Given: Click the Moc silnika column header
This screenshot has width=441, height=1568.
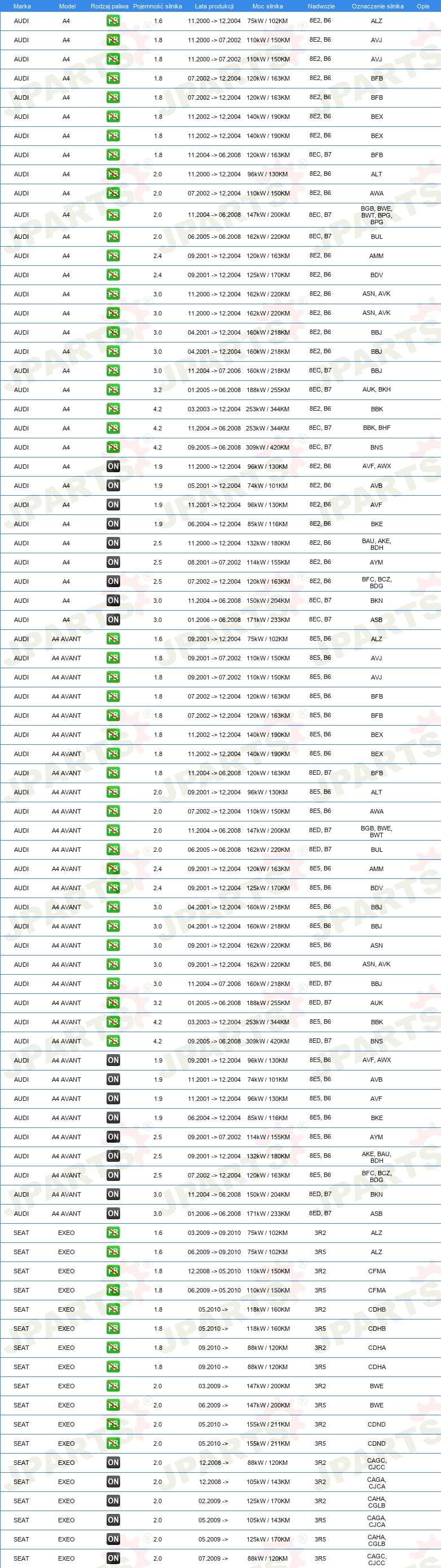Looking at the screenshot, I should coord(267,6).
